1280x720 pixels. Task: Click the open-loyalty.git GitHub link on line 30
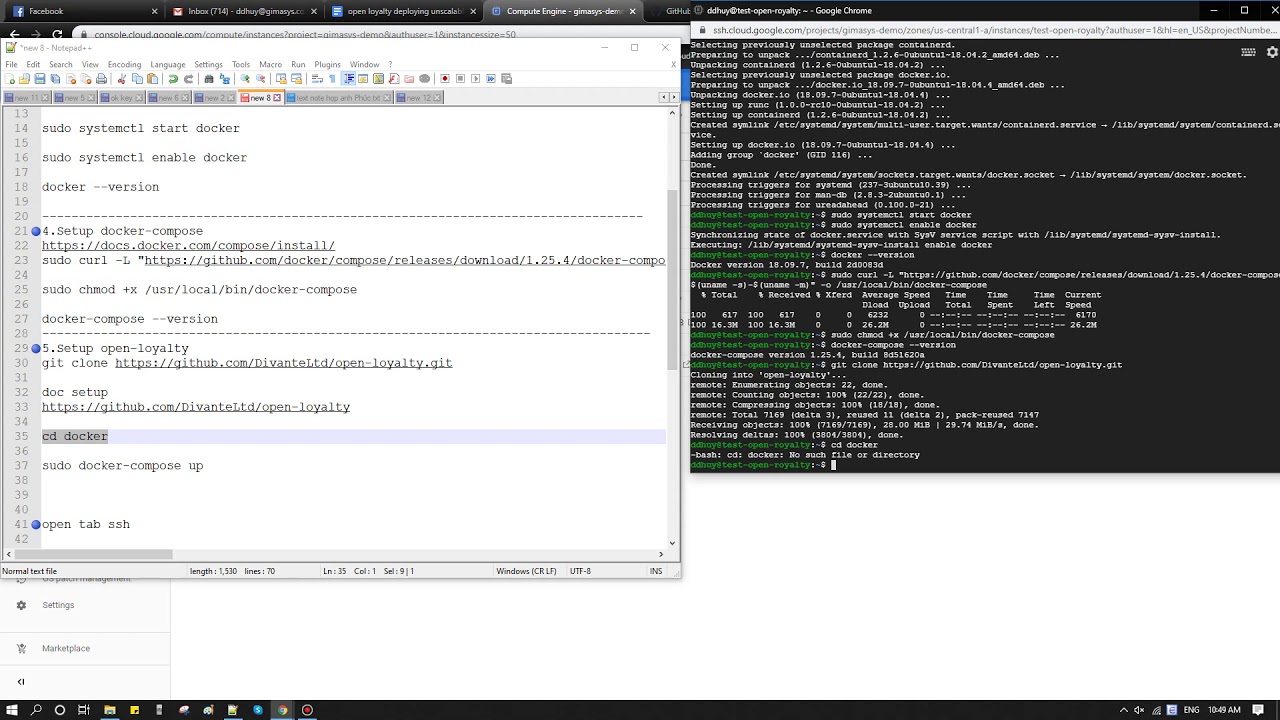tap(283, 363)
